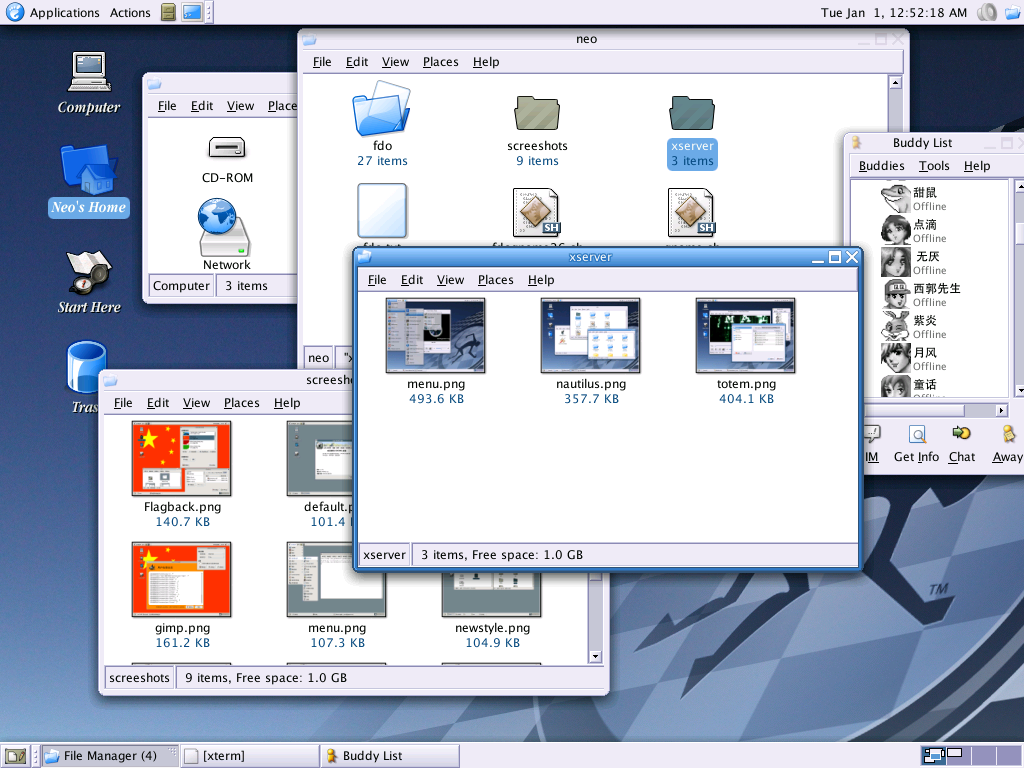The height and width of the screenshot is (768, 1024).
Task: Select the blank text file icon in neo window
Action: [x=382, y=210]
